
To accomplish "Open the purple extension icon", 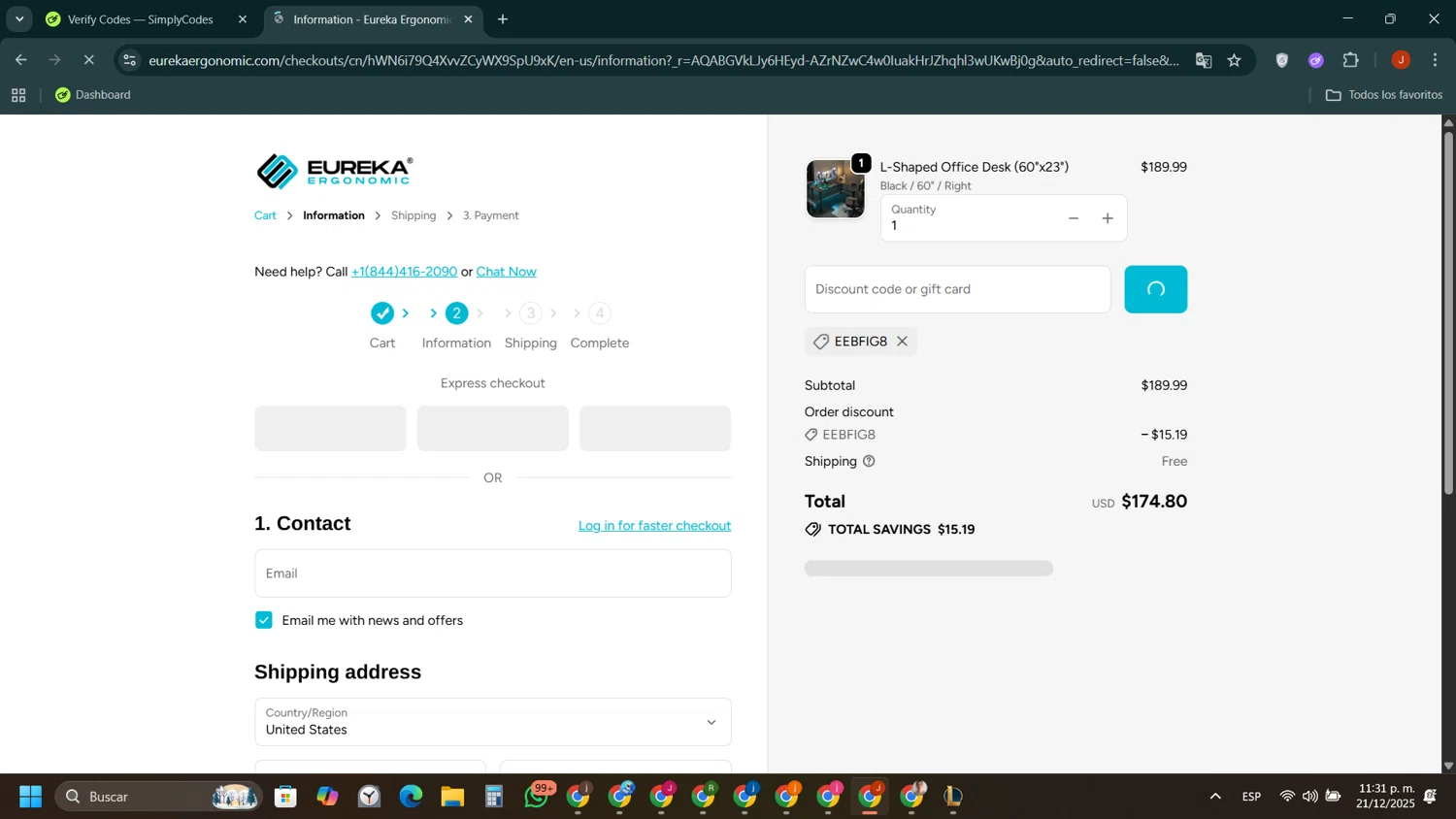I will [1316, 60].
